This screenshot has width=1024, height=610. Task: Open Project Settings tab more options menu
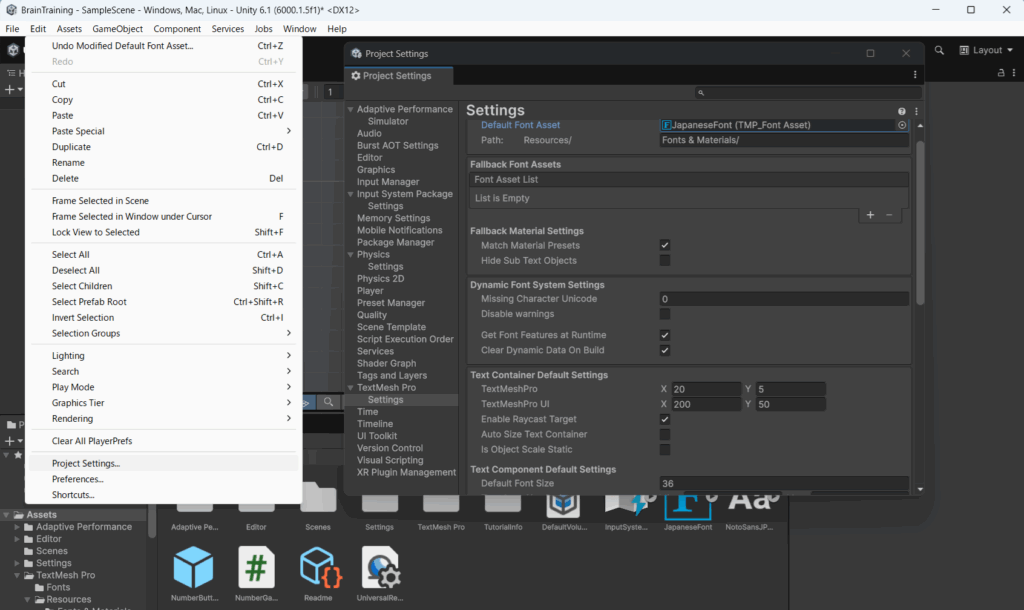pyautogui.click(x=915, y=75)
